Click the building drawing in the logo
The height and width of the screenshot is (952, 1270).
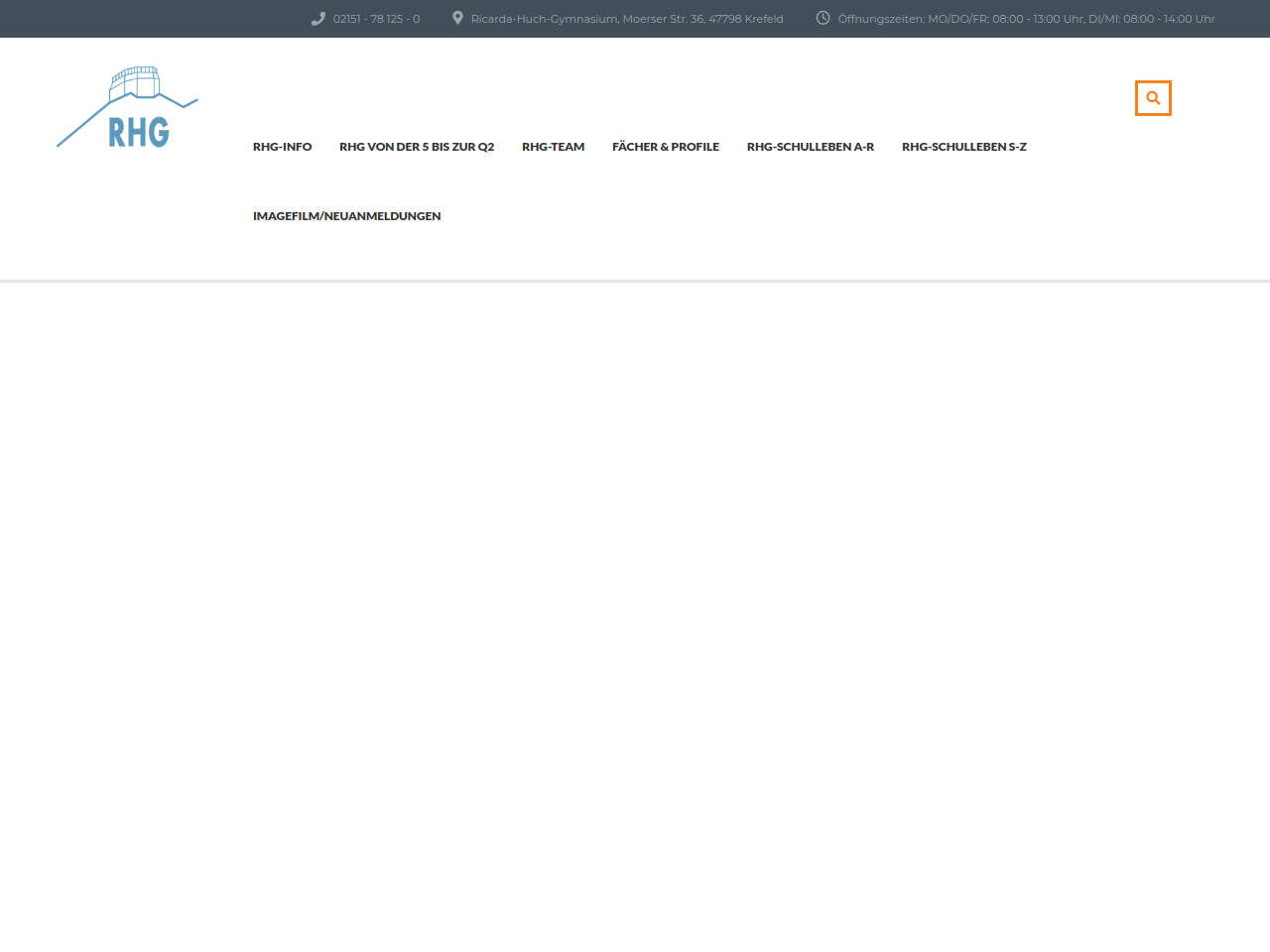pos(135,83)
